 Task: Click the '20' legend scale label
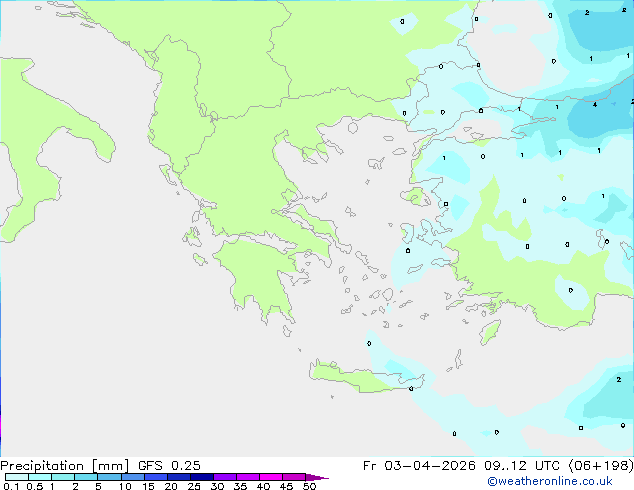(171, 486)
